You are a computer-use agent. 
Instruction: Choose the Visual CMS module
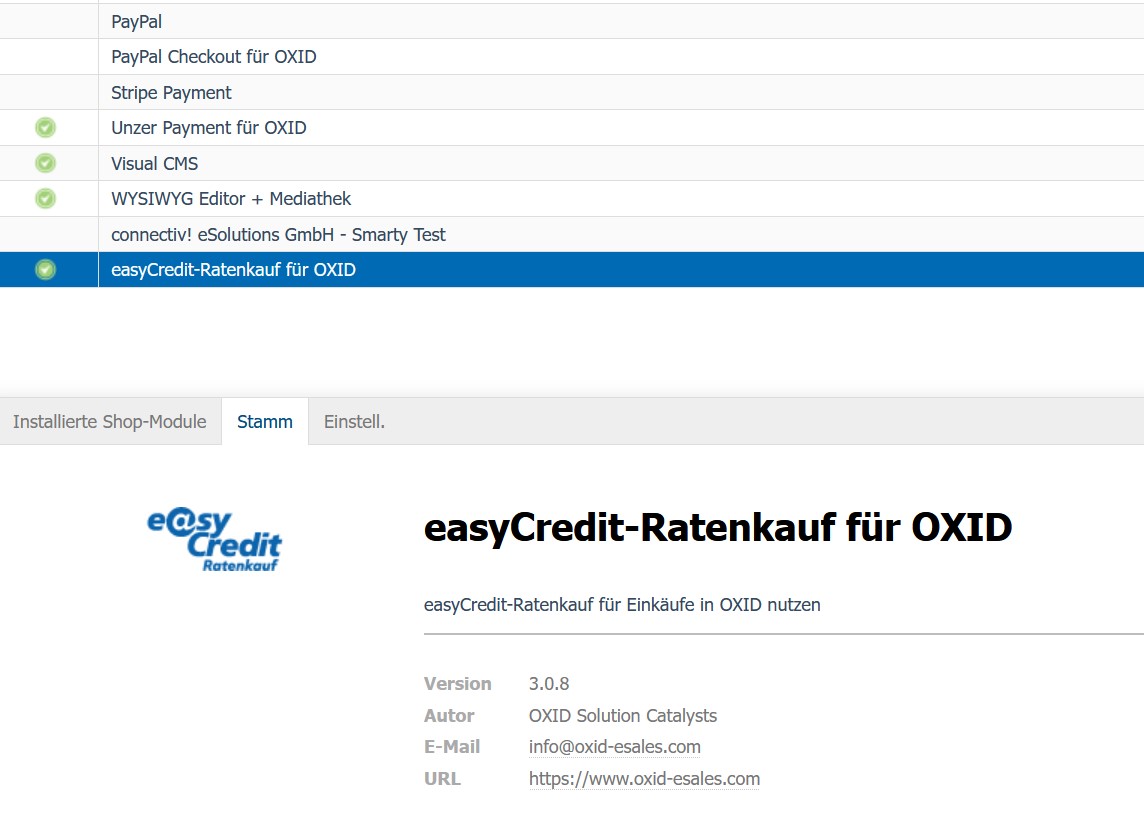pos(154,164)
